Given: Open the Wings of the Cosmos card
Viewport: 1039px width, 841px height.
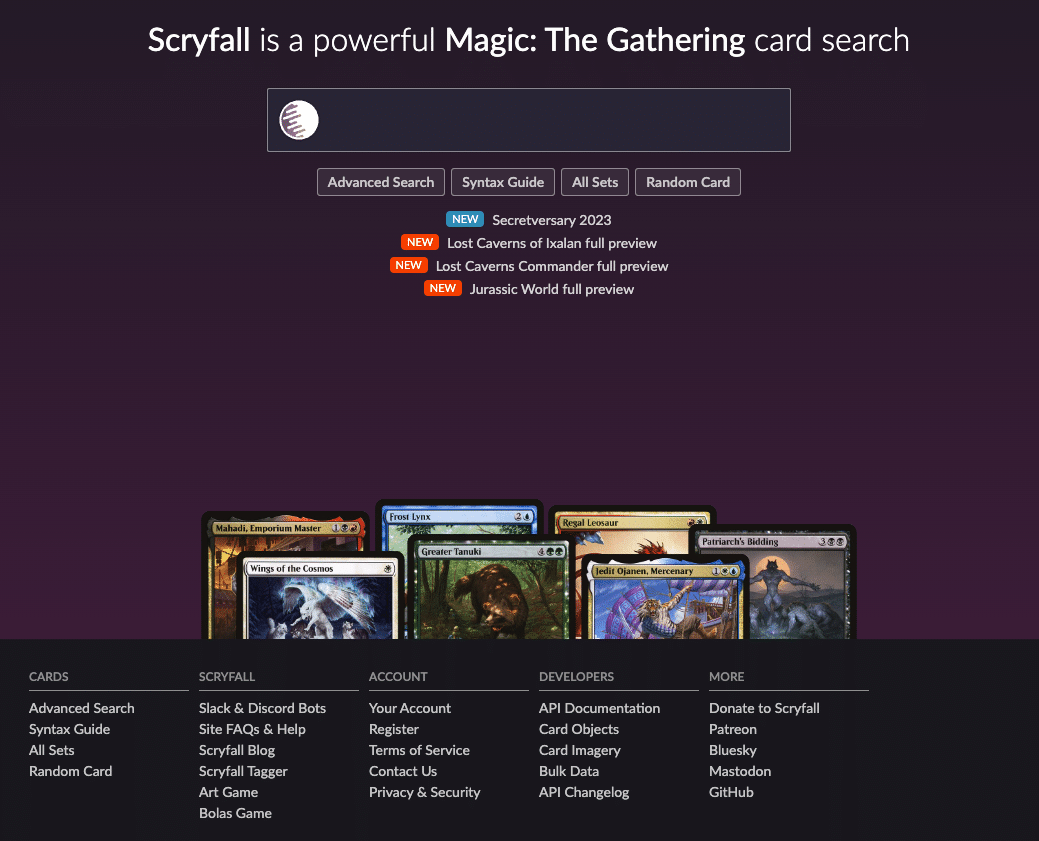Looking at the screenshot, I should [320, 596].
